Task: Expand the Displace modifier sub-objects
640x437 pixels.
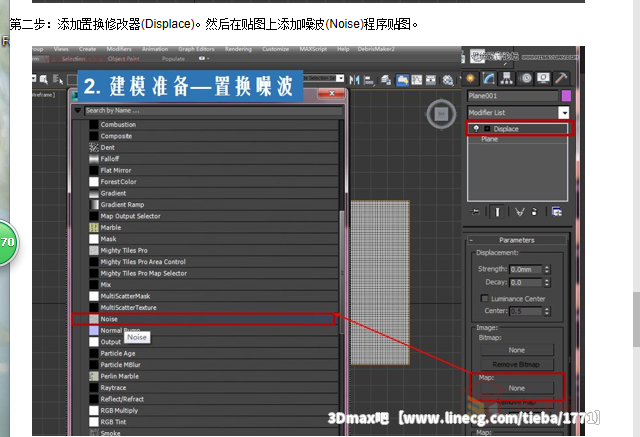Action: 487,129
